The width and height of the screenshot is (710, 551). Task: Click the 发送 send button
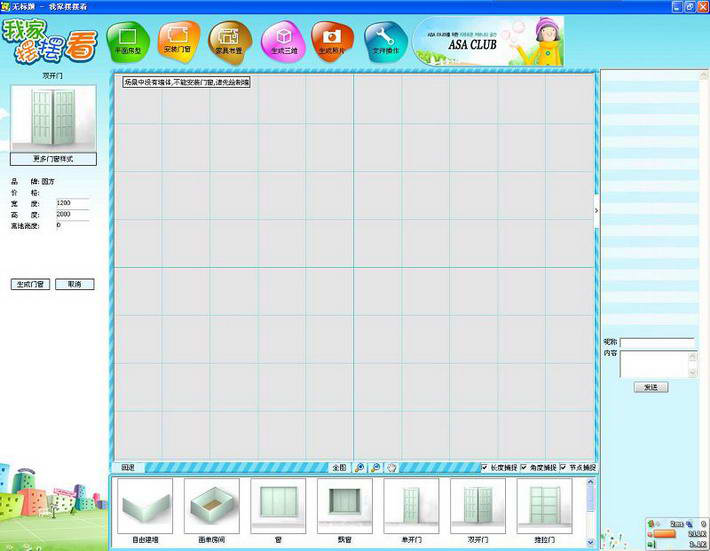[651, 387]
